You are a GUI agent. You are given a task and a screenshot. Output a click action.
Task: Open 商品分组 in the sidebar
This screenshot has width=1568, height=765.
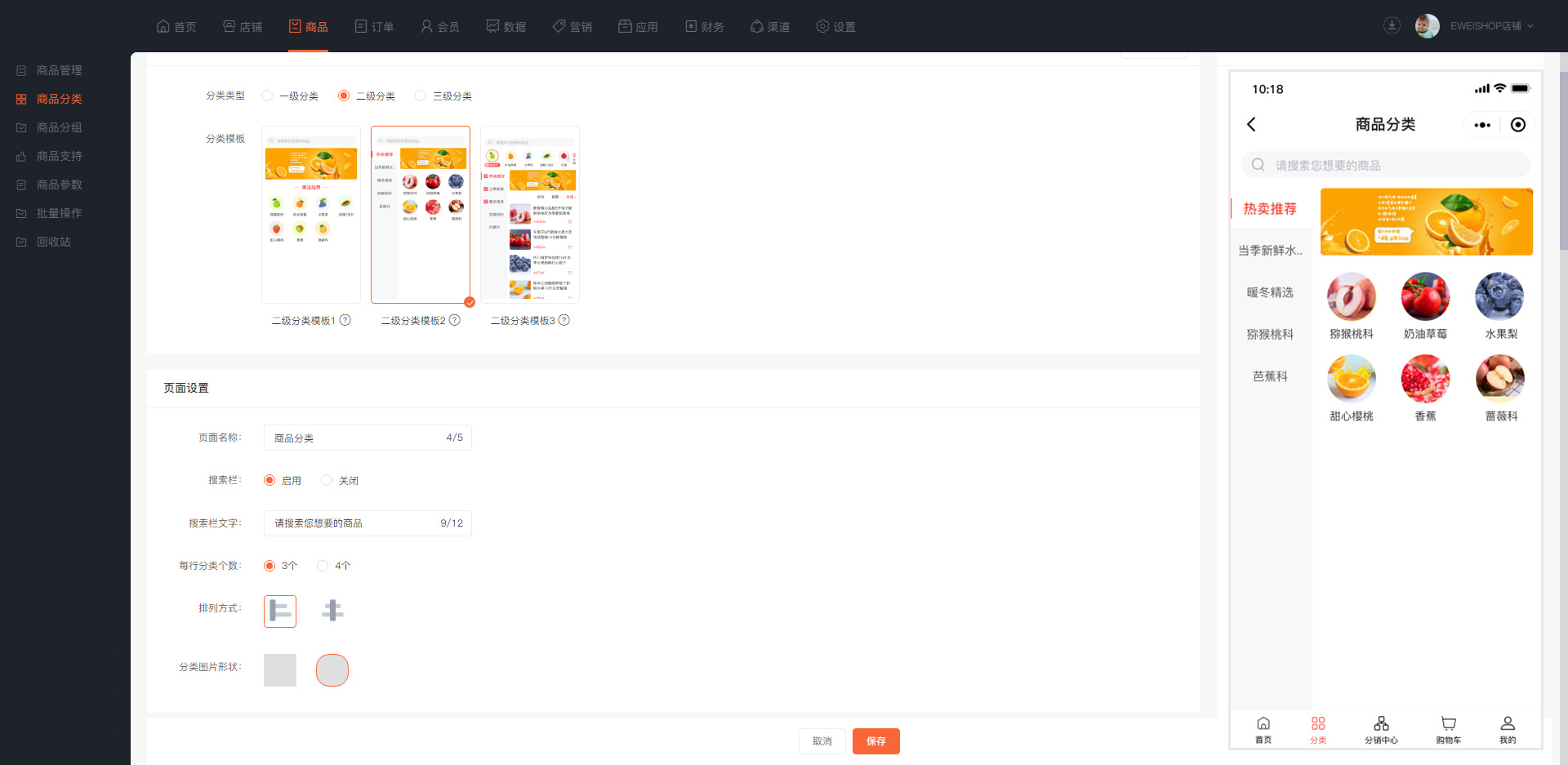tap(59, 127)
